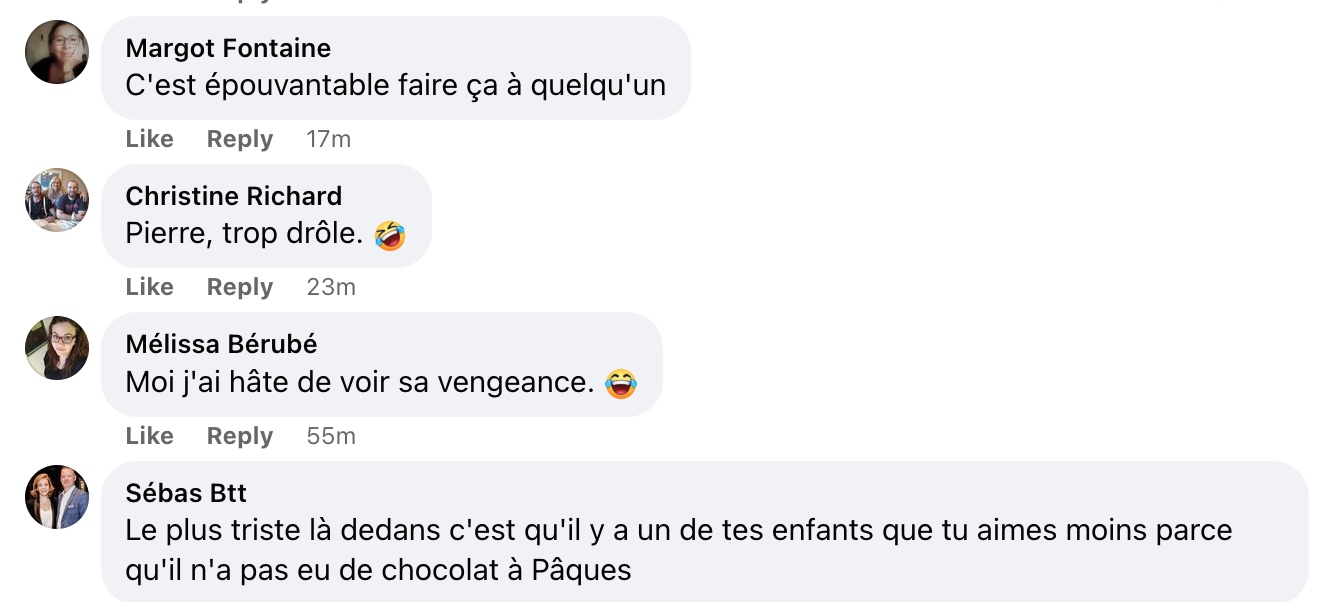Click the Sébas Btt name link

tap(186, 493)
